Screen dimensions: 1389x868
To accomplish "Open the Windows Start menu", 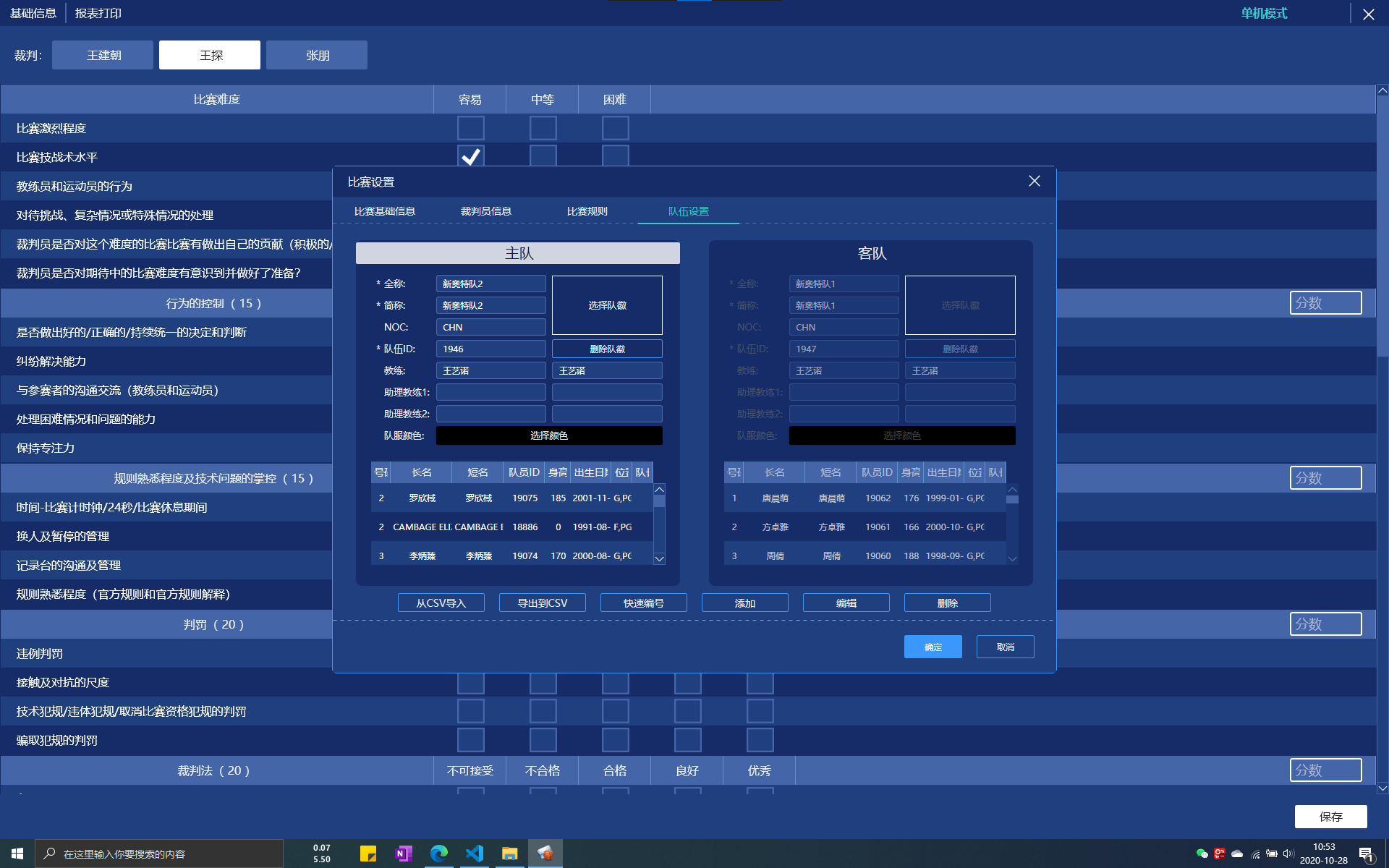I will pyautogui.click(x=17, y=854).
